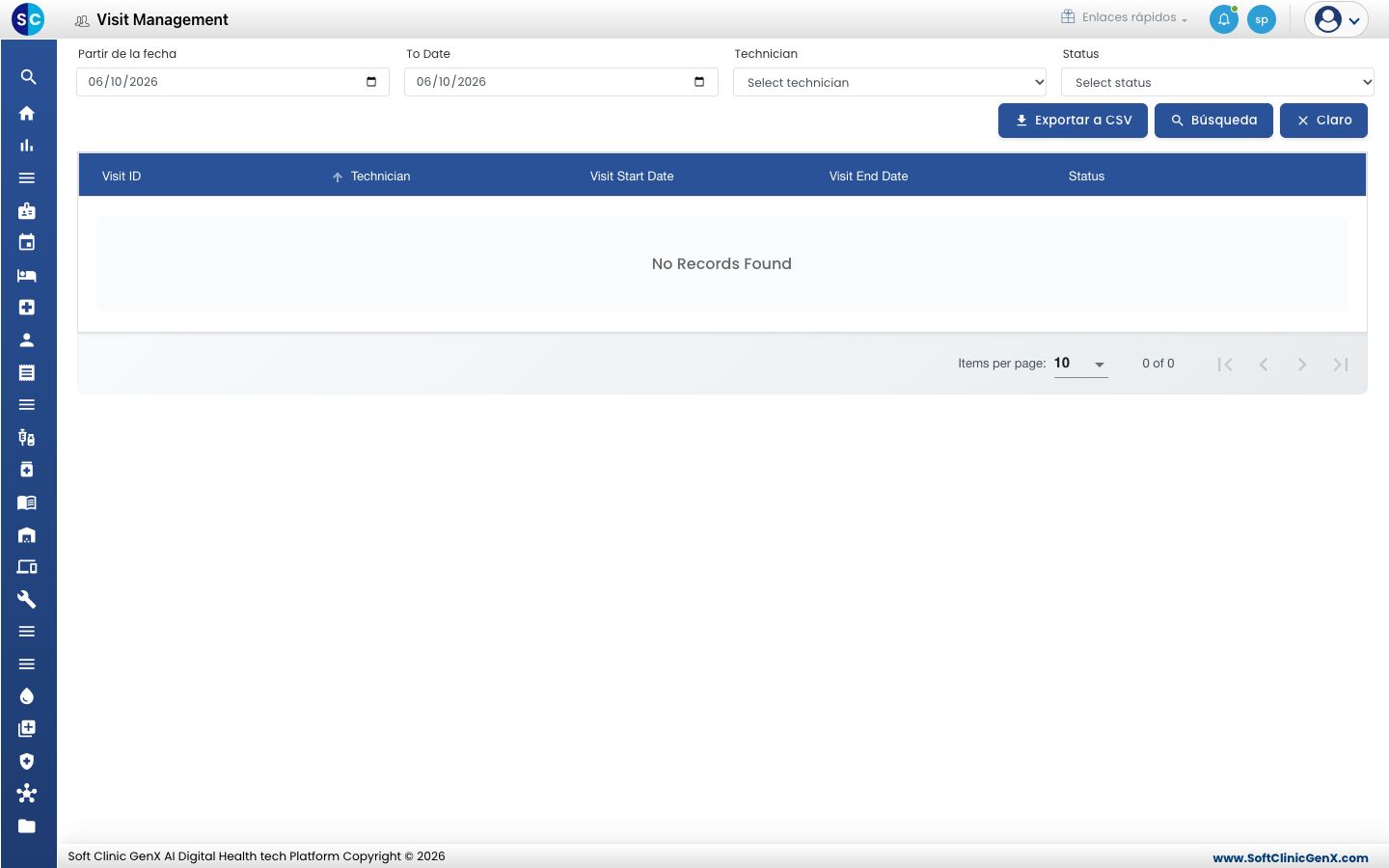Jump to the last page of results
Viewport: 1389px width, 868px height.
pos(1341,365)
